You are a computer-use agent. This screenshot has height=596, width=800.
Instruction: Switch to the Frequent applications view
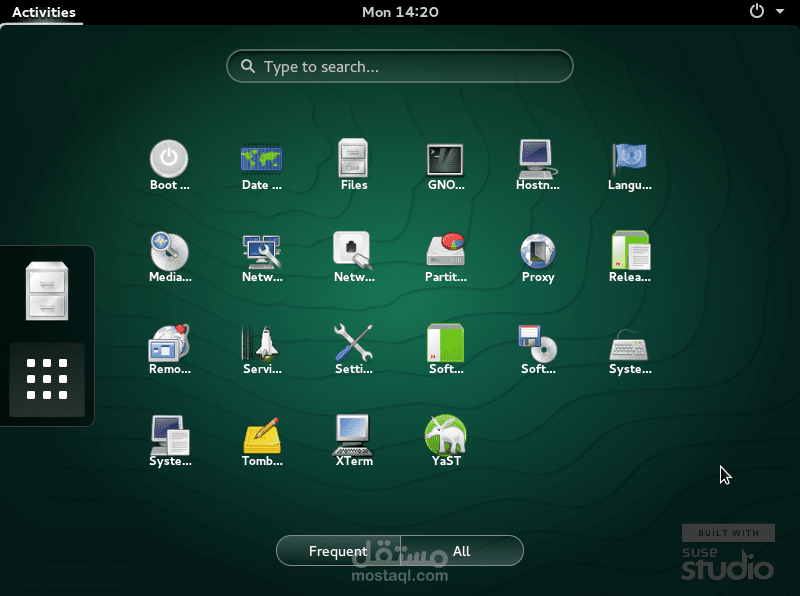point(338,550)
